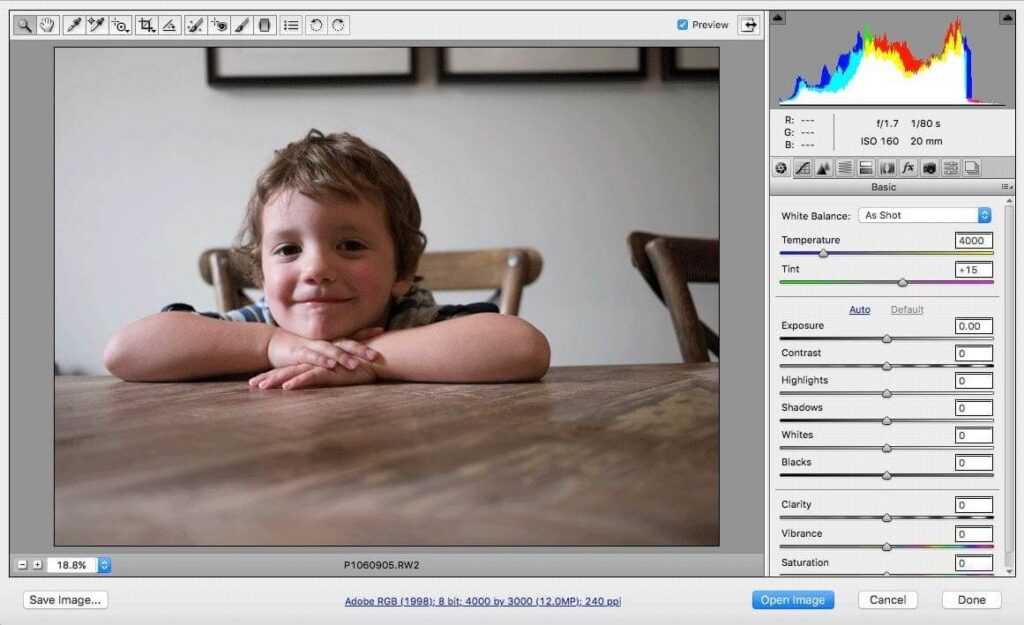
Task: Open the Effects panel tab
Action: (x=909, y=167)
